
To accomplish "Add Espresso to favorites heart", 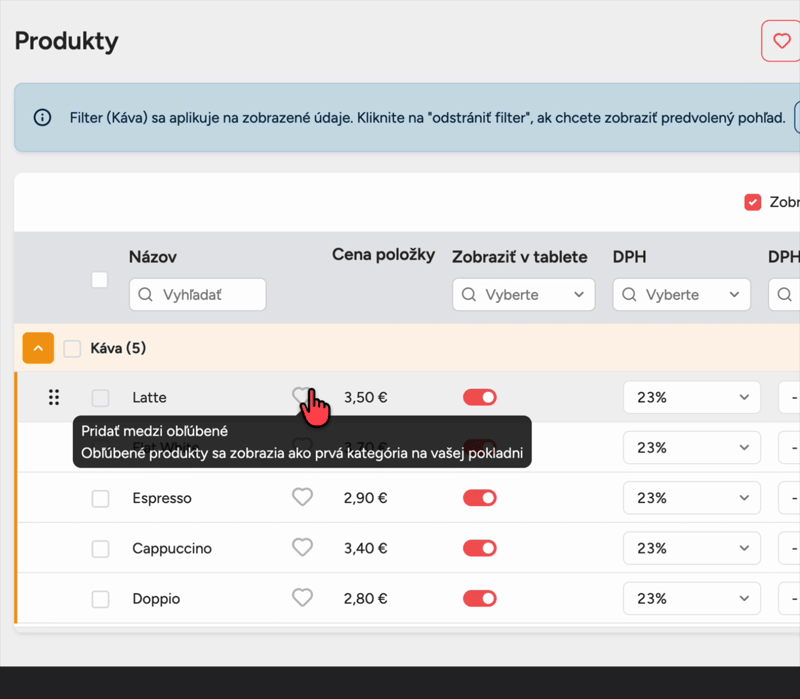I will 302,497.
